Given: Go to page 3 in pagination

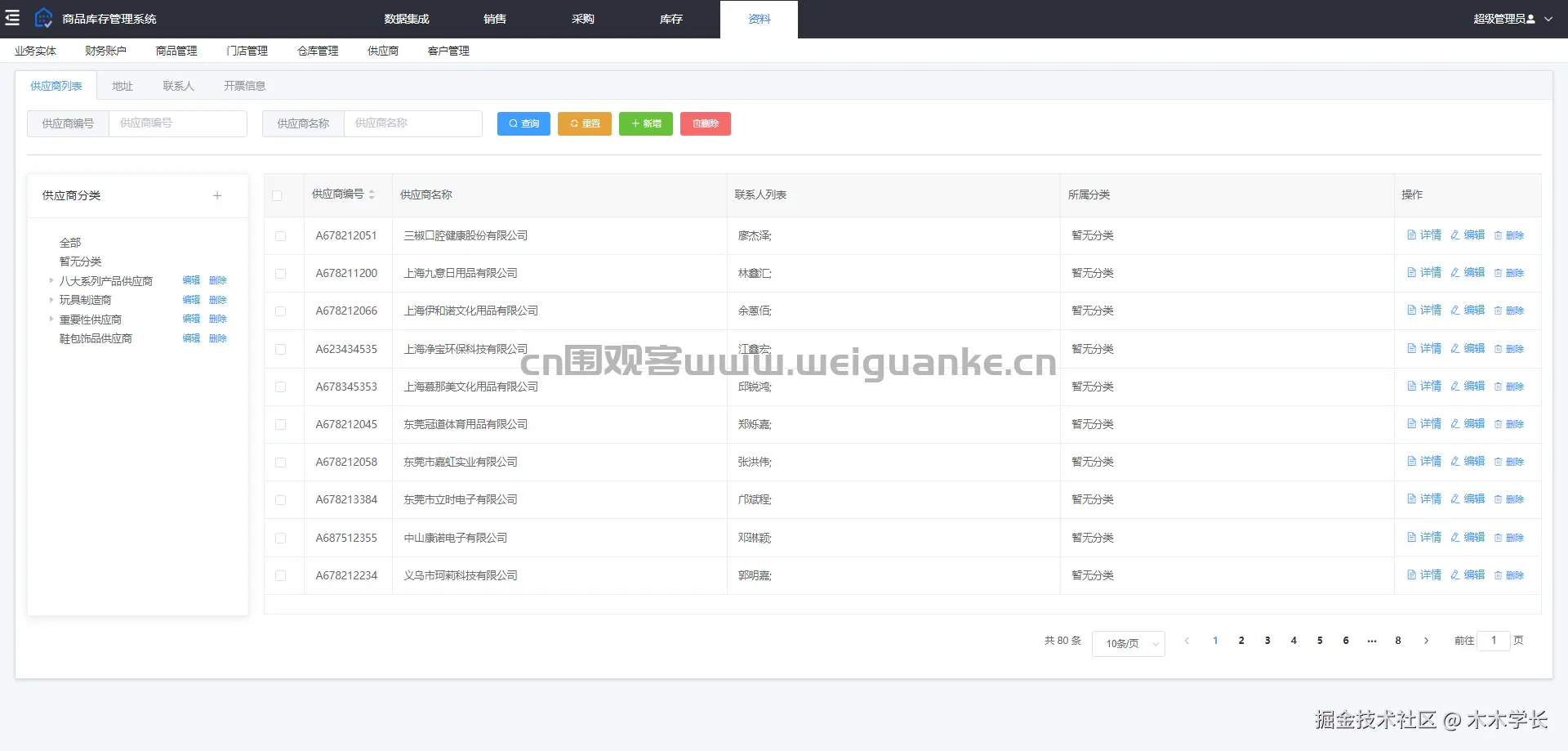Looking at the screenshot, I should [1267, 641].
